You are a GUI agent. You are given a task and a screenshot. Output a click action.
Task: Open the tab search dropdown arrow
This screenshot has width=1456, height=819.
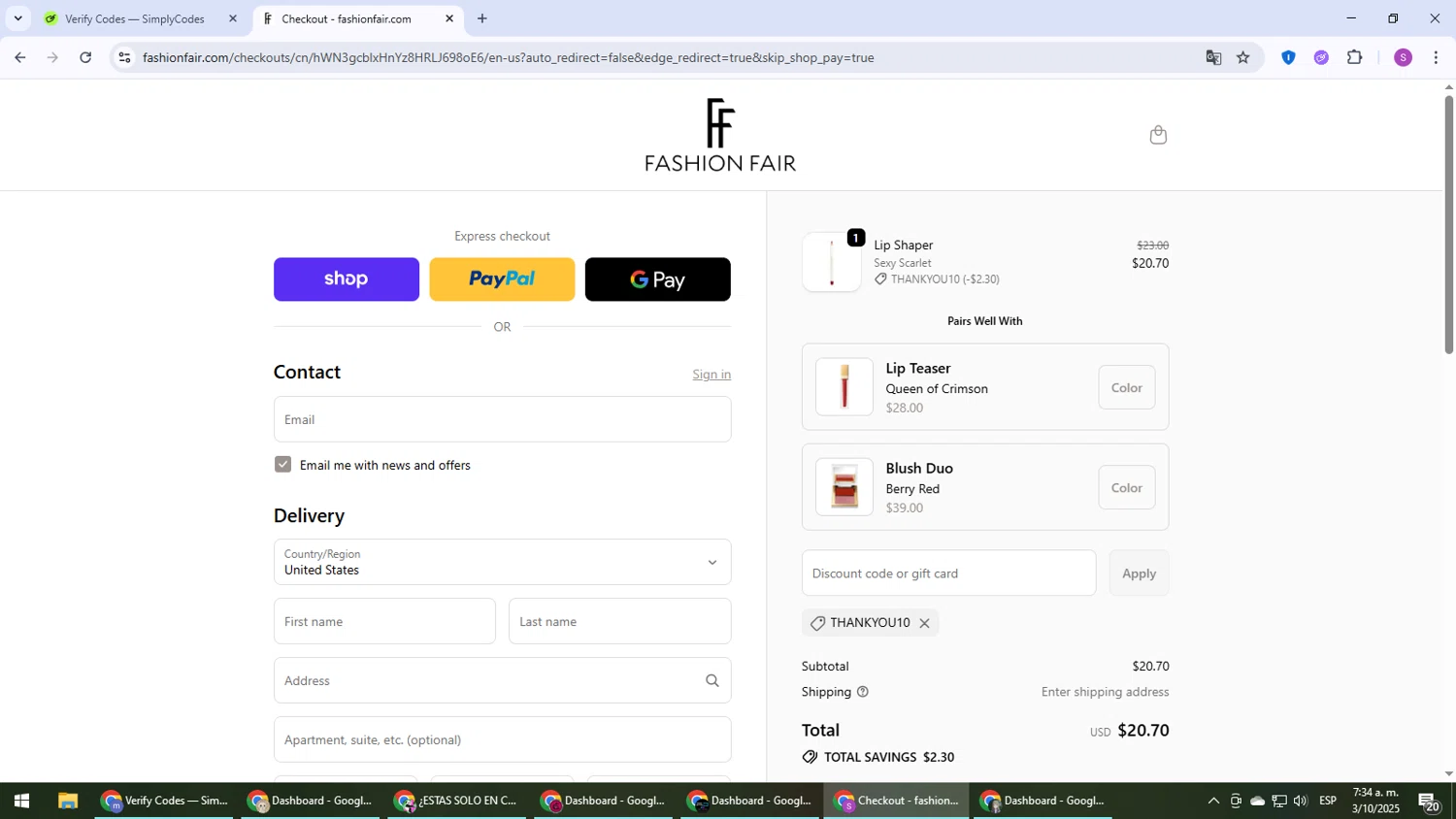[17, 18]
